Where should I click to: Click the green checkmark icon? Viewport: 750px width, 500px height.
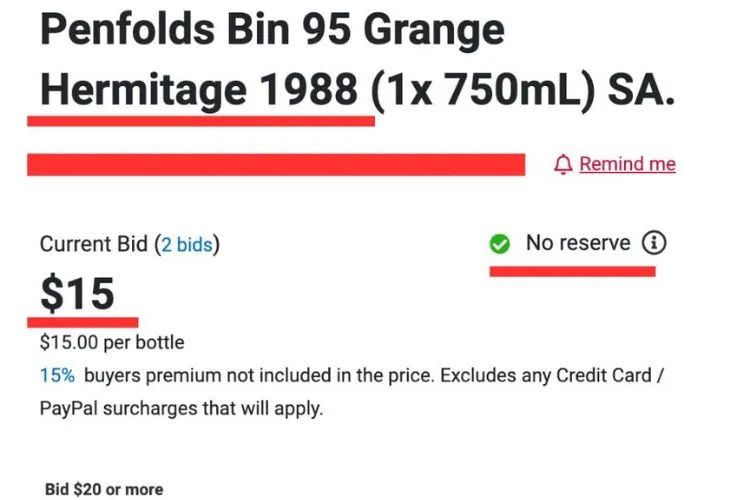point(500,243)
